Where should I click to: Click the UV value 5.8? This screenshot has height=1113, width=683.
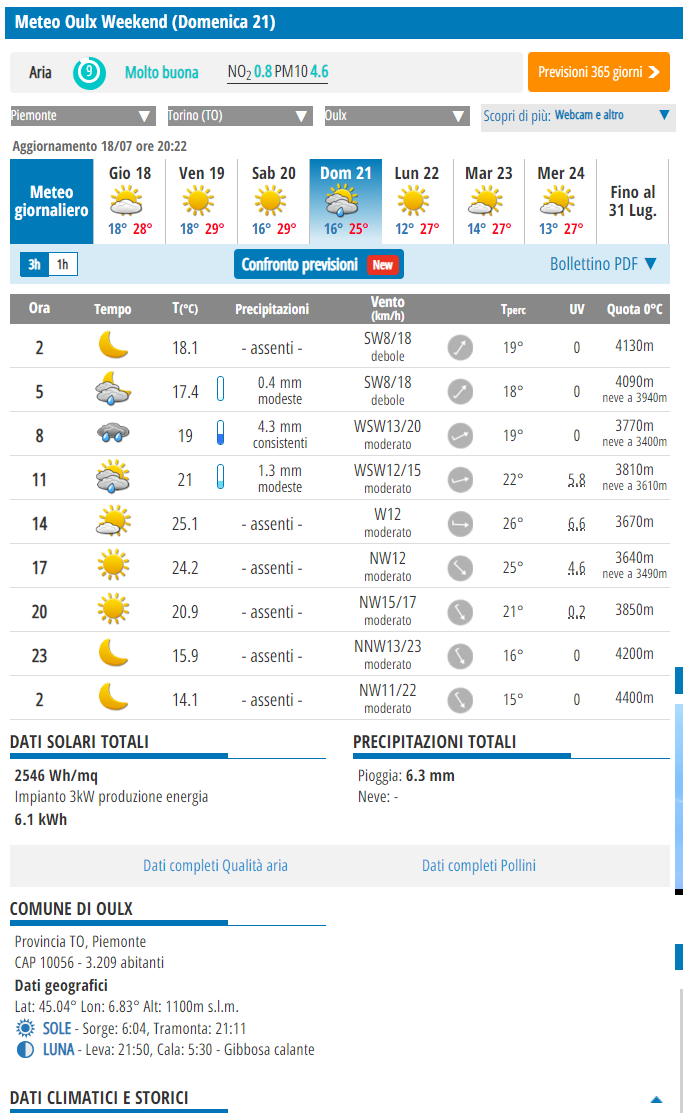pos(577,480)
